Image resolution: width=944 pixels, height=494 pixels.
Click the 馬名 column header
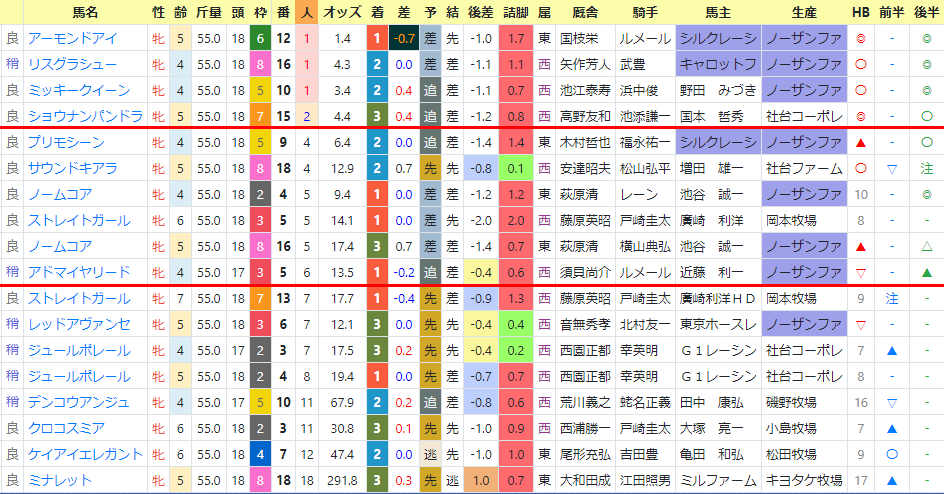coord(85,12)
